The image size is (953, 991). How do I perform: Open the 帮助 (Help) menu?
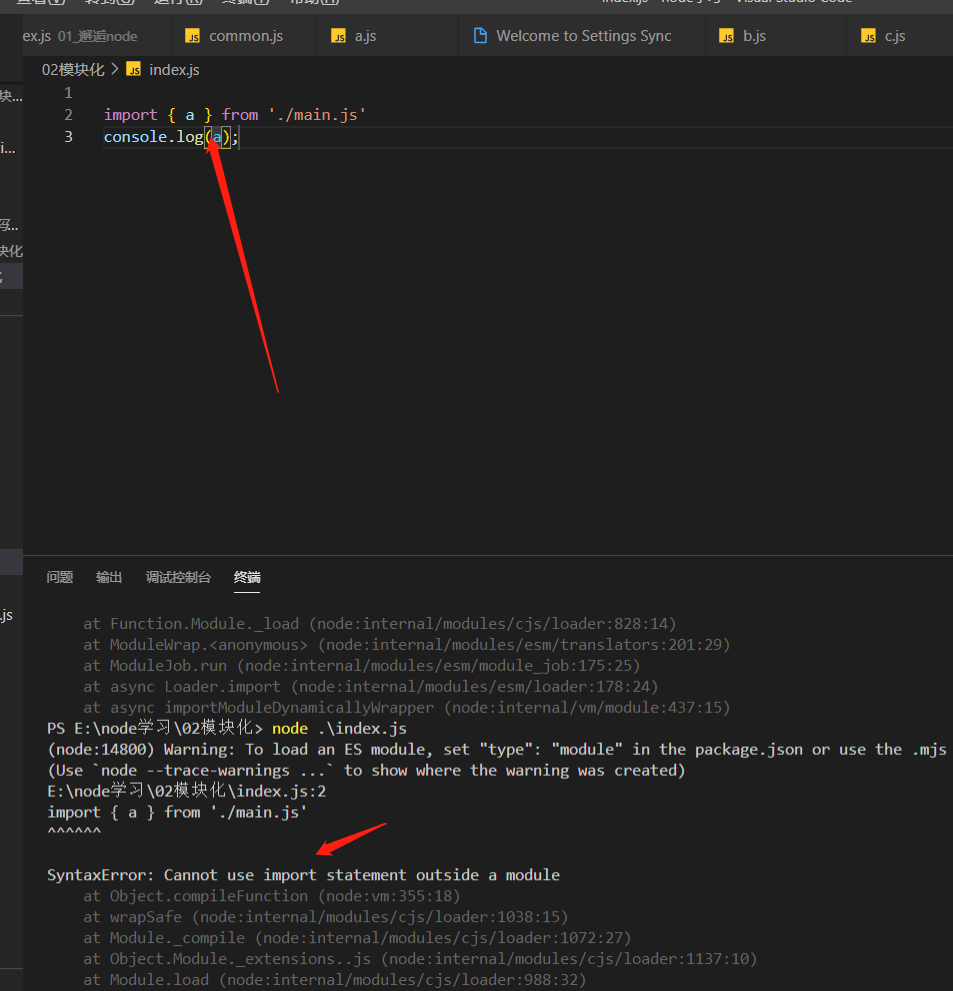(x=313, y=3)
